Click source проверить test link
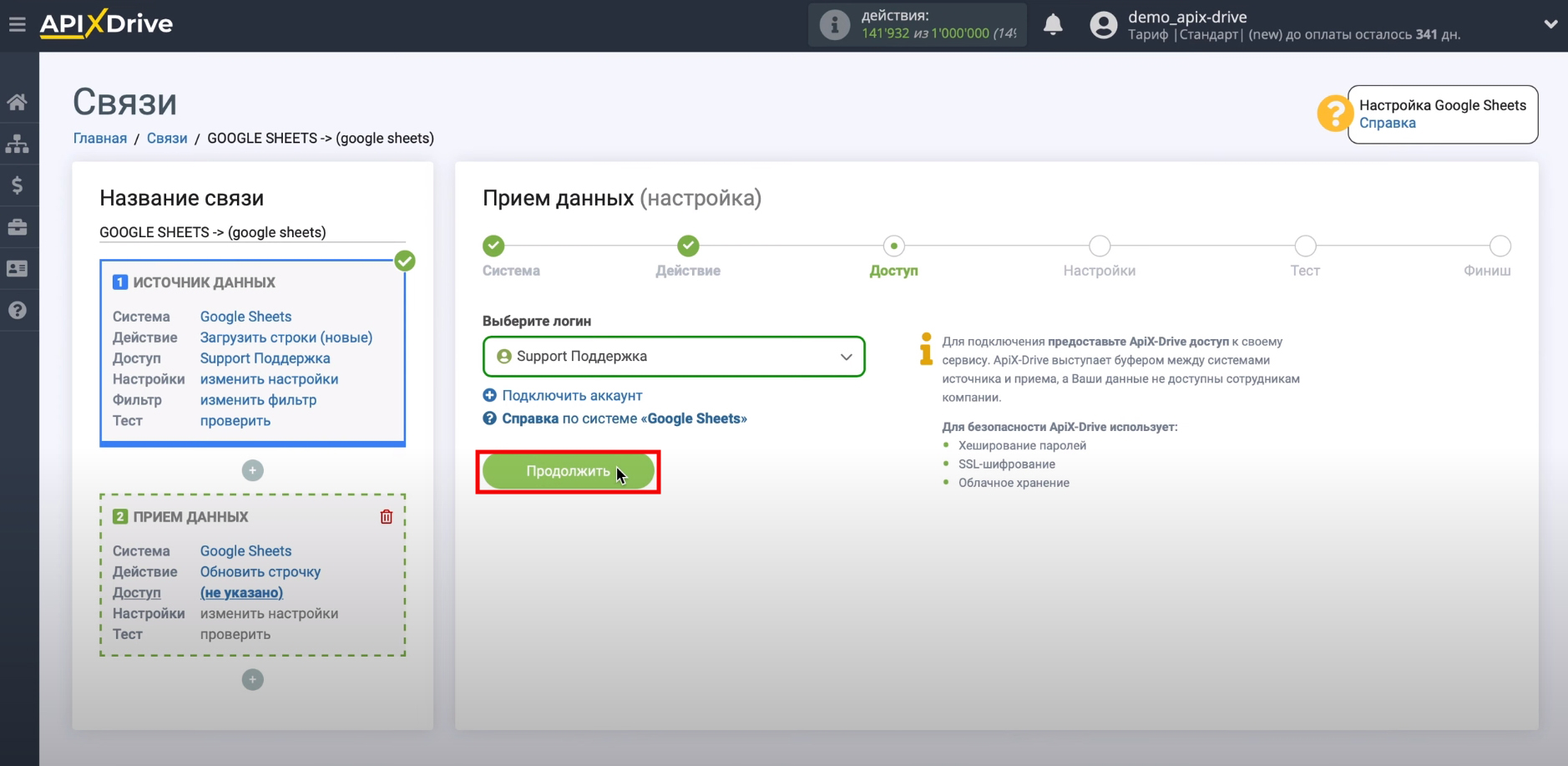Viewport: 1568px width, 766px height. (x=235, y=421)
